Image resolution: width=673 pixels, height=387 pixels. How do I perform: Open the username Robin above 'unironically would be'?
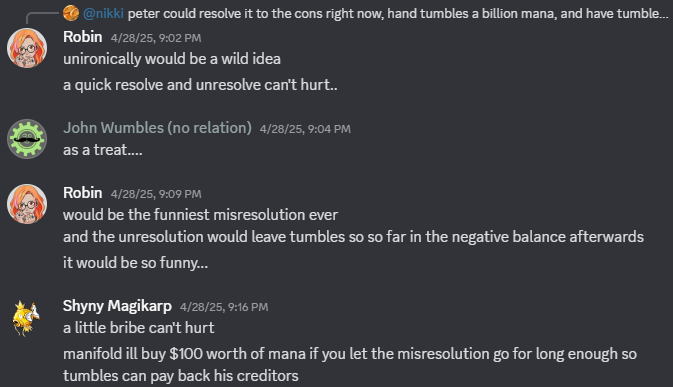coord(82,37)
